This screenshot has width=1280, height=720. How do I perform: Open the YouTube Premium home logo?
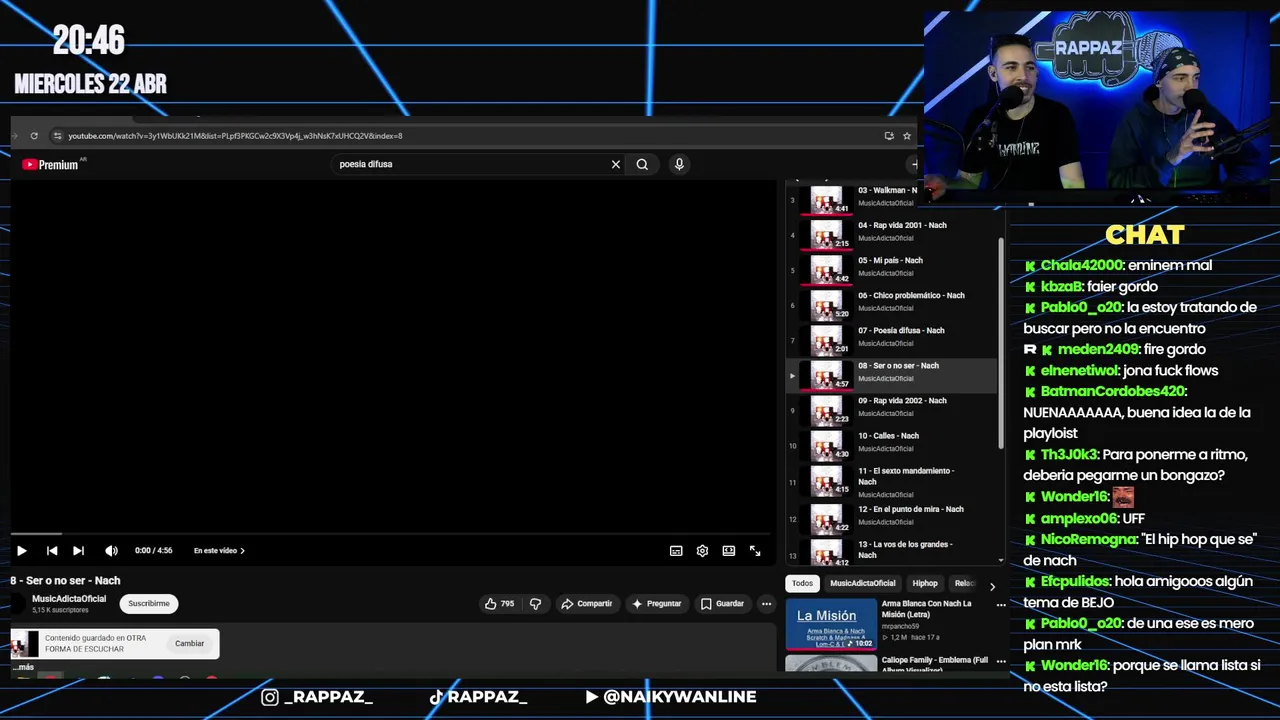coord(50,165)
